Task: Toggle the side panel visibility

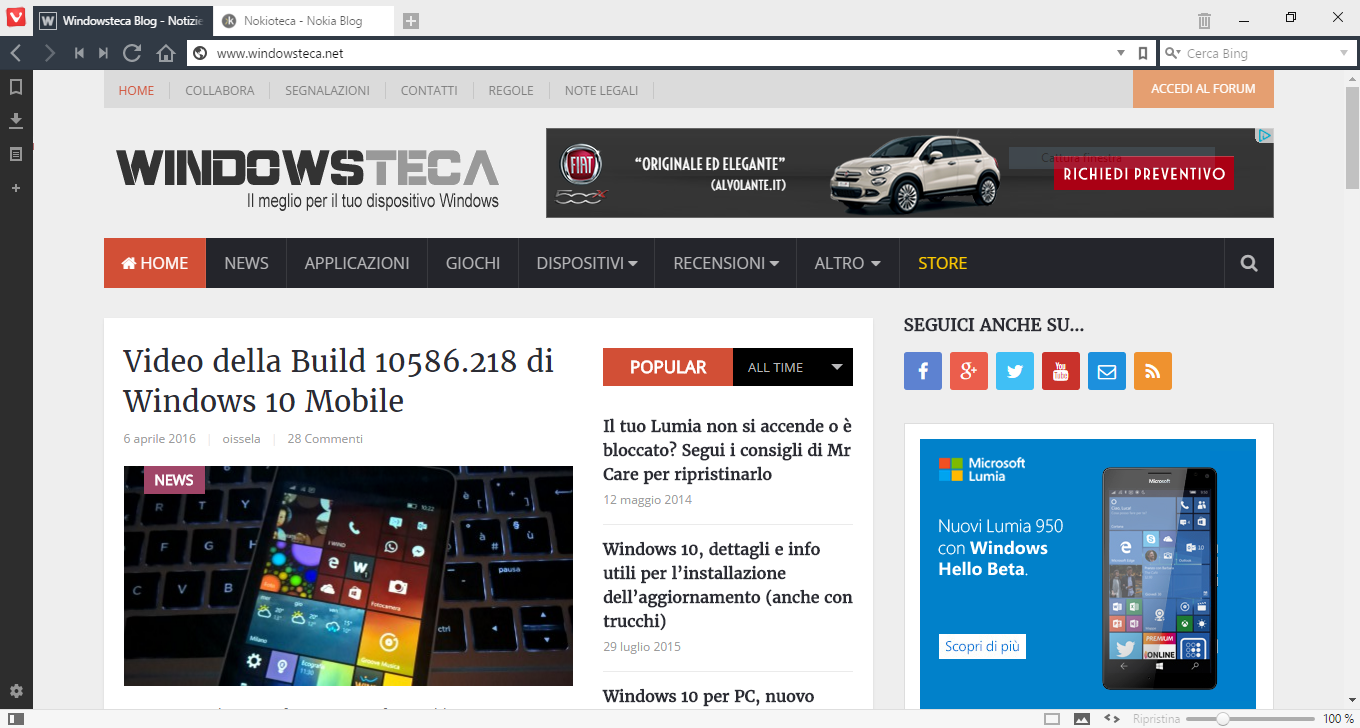Action: [15, 718]
